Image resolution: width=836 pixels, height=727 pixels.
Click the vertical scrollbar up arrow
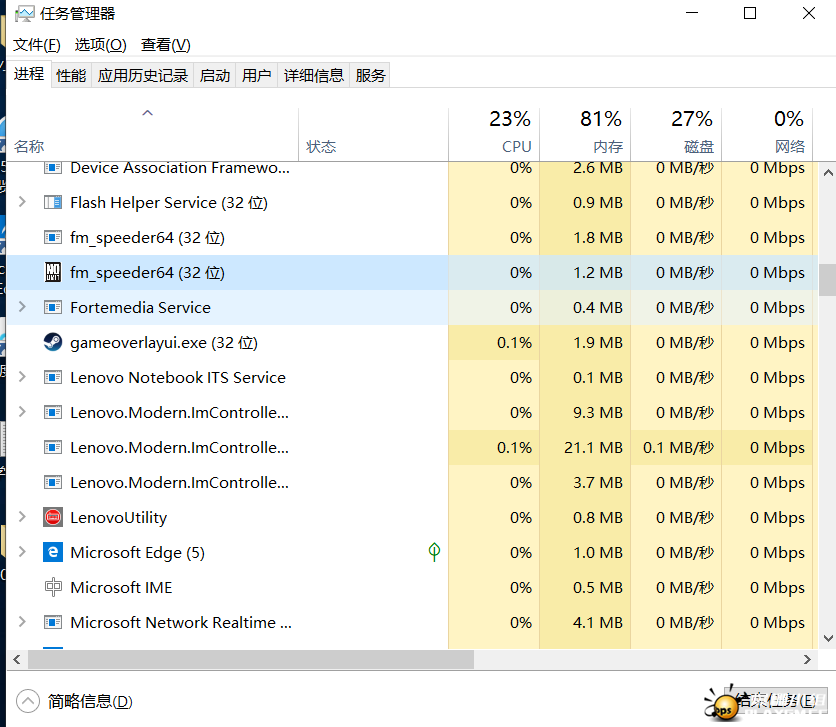pyautogui.click(x=828, y=173)
